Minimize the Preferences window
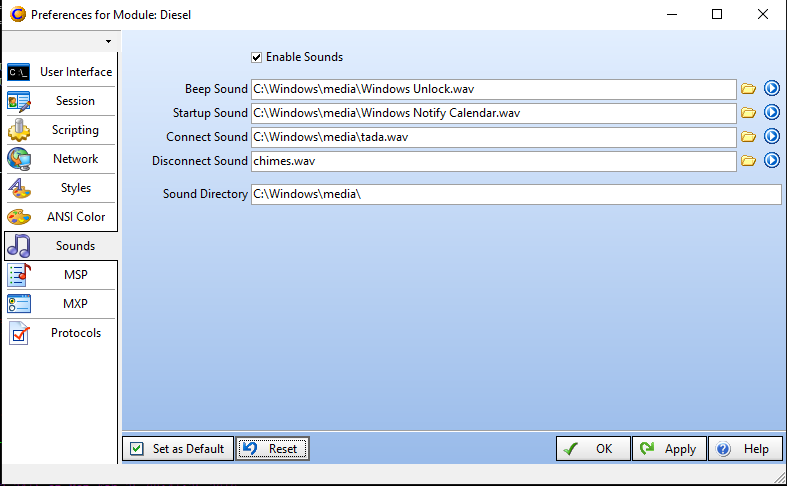 pyautogui.click(x=672, y=14)
